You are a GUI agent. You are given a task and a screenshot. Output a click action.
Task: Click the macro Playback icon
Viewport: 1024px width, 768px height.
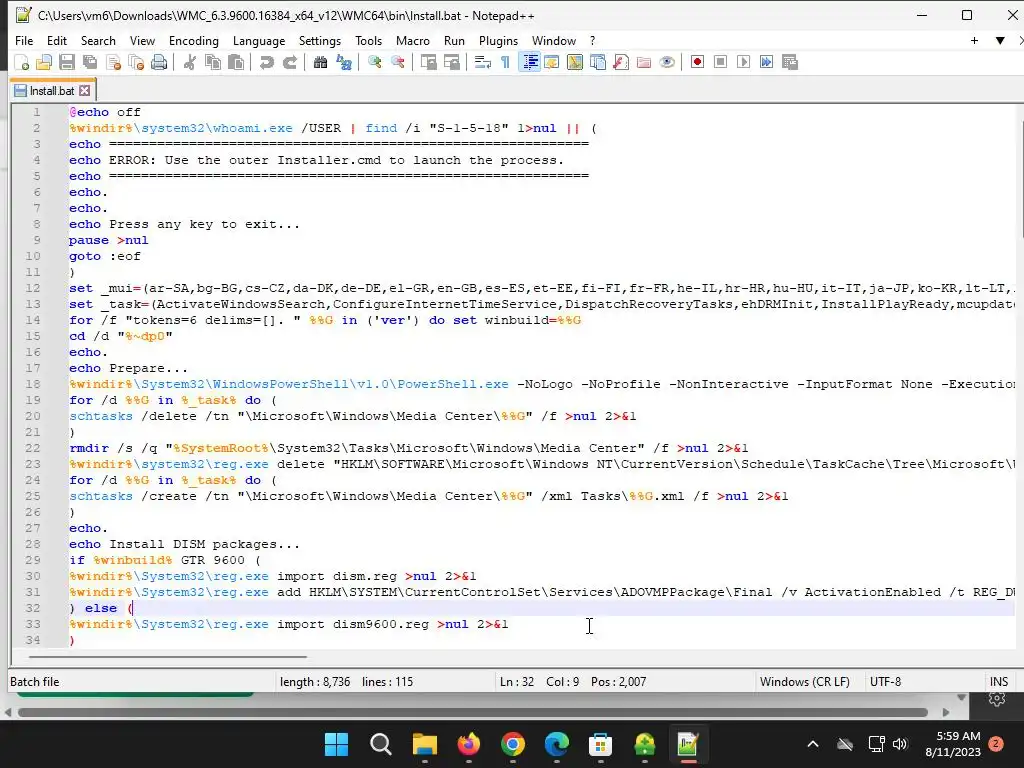point(743,62)
